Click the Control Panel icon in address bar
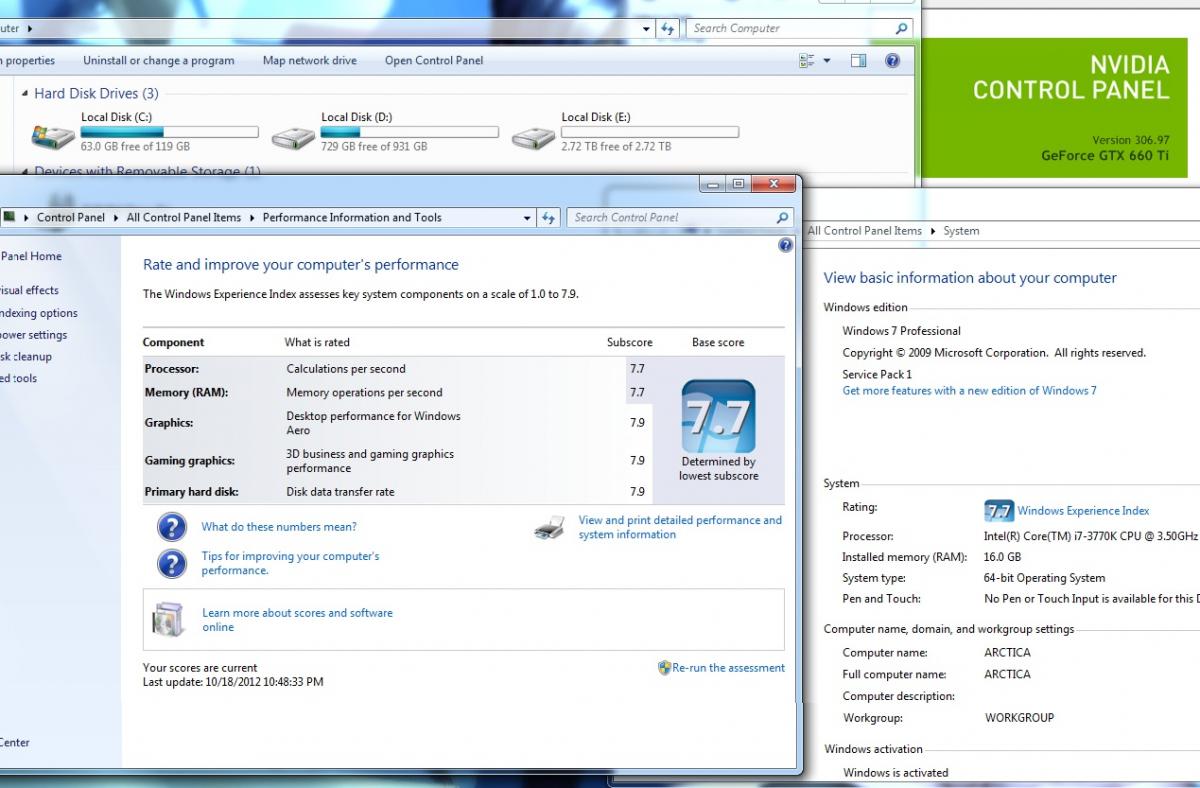The width and height of the screenshot is (1200, 788). click(9, 217)
